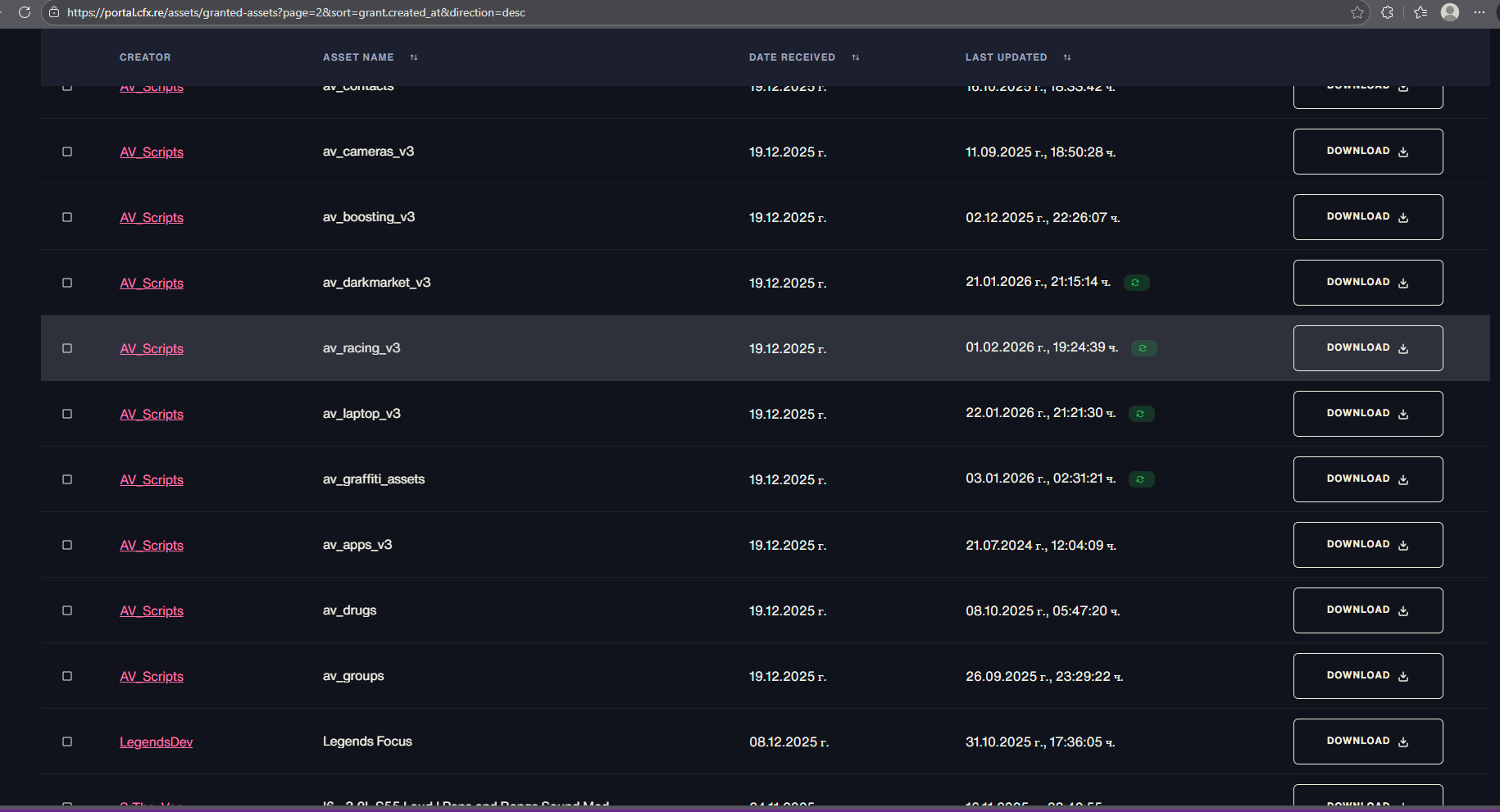Click av_drugs asset name text
The image size is (1500, 812).
click(x=350, y=610)
